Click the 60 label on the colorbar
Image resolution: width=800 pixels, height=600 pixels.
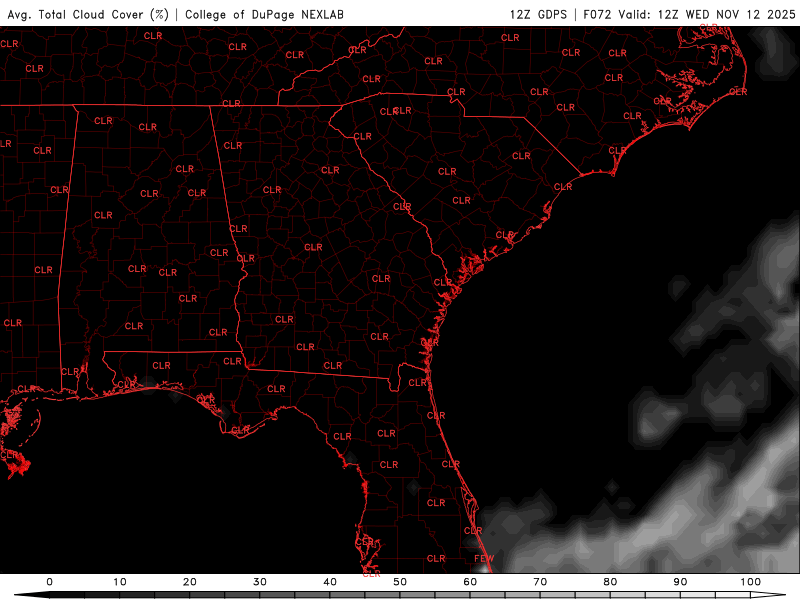pyautogui.click(x=470, y=582)
